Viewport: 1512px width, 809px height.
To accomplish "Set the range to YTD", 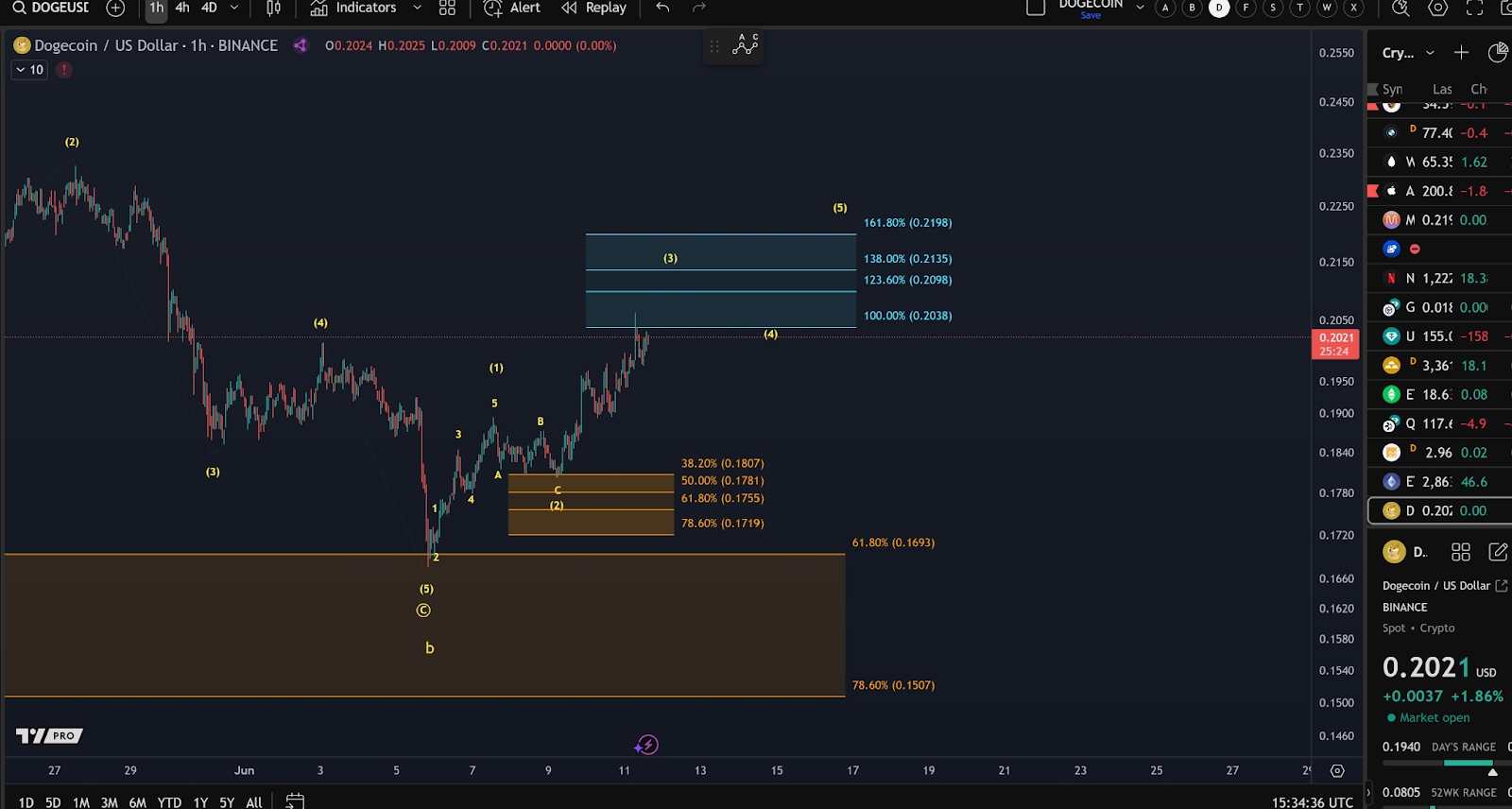I will [169, 802].
